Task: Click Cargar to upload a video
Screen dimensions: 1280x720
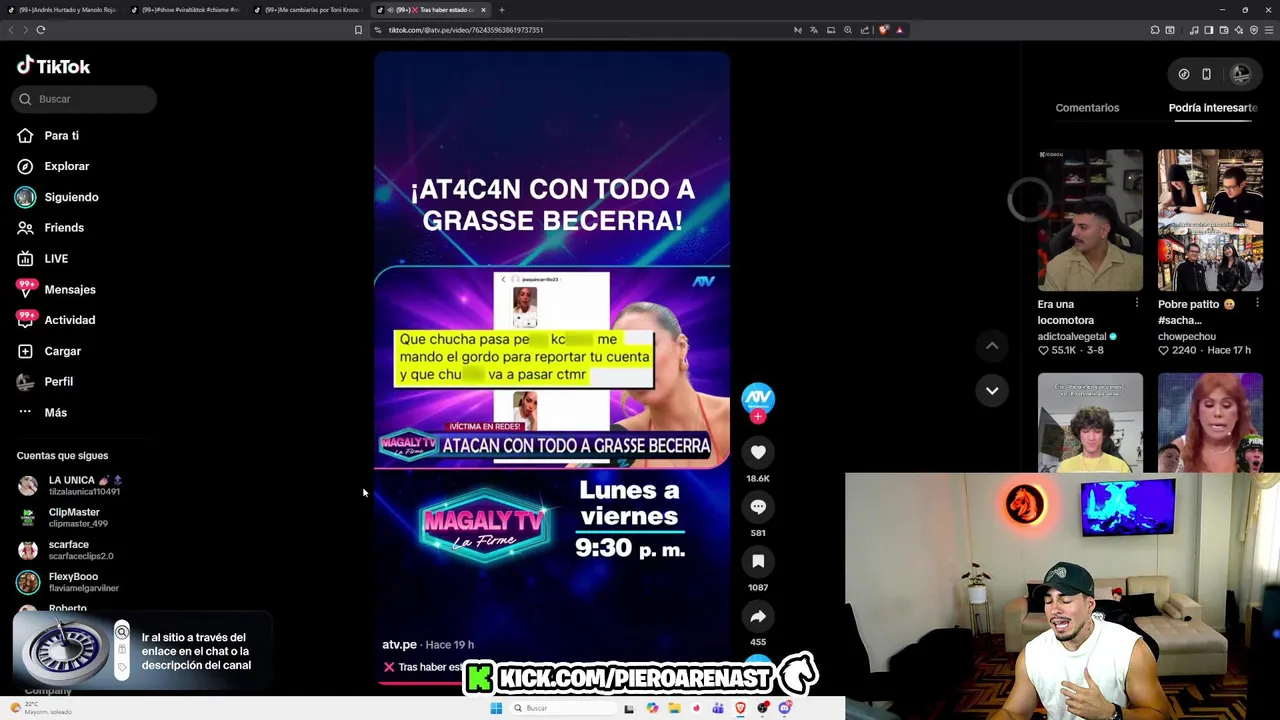Action: point(49,351)
